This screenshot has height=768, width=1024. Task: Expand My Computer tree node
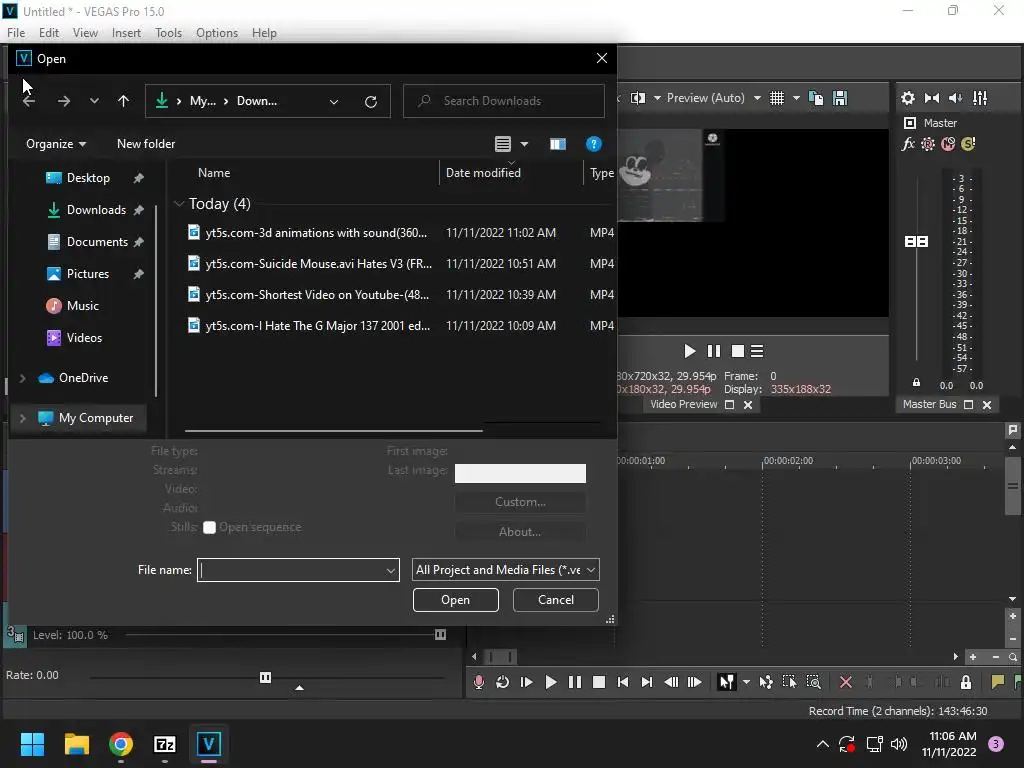click(23, 418)
